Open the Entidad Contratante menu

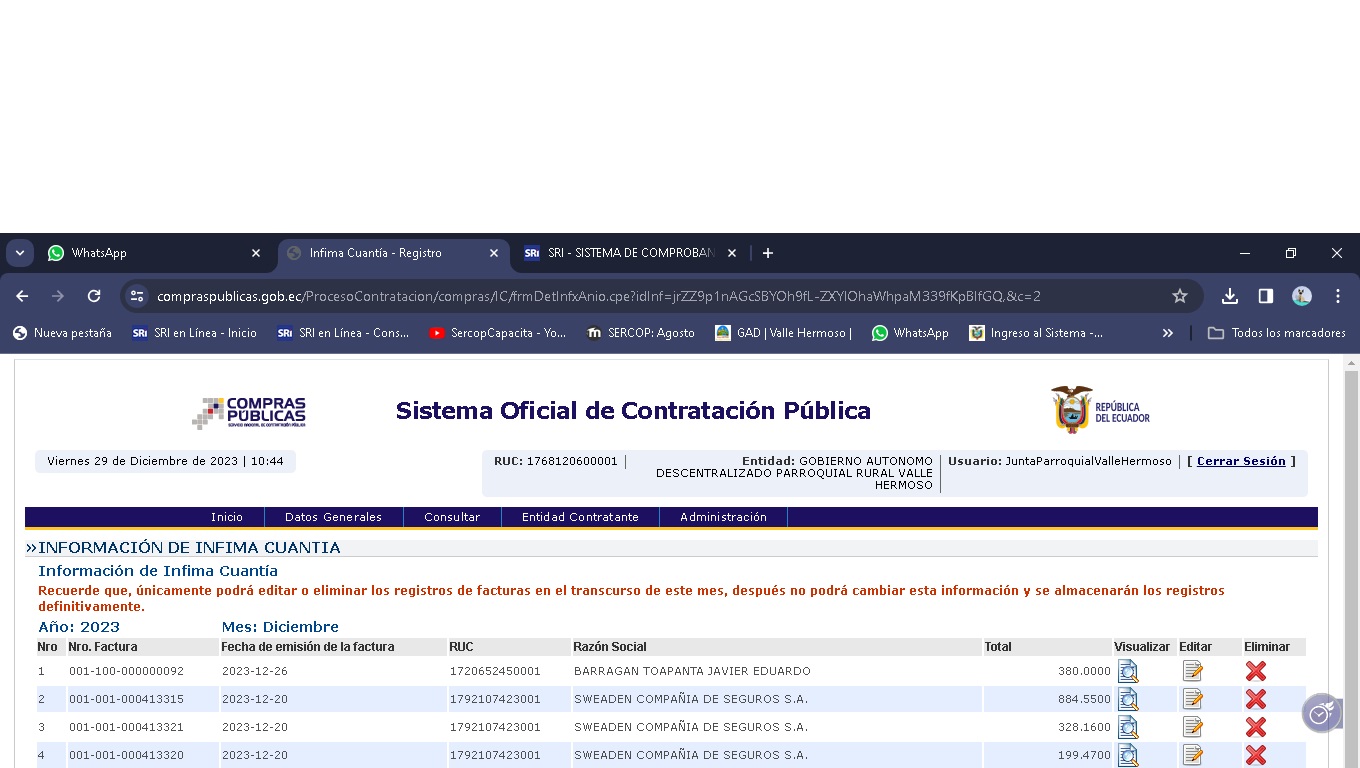pyautogui.click(x=580, y=517)
